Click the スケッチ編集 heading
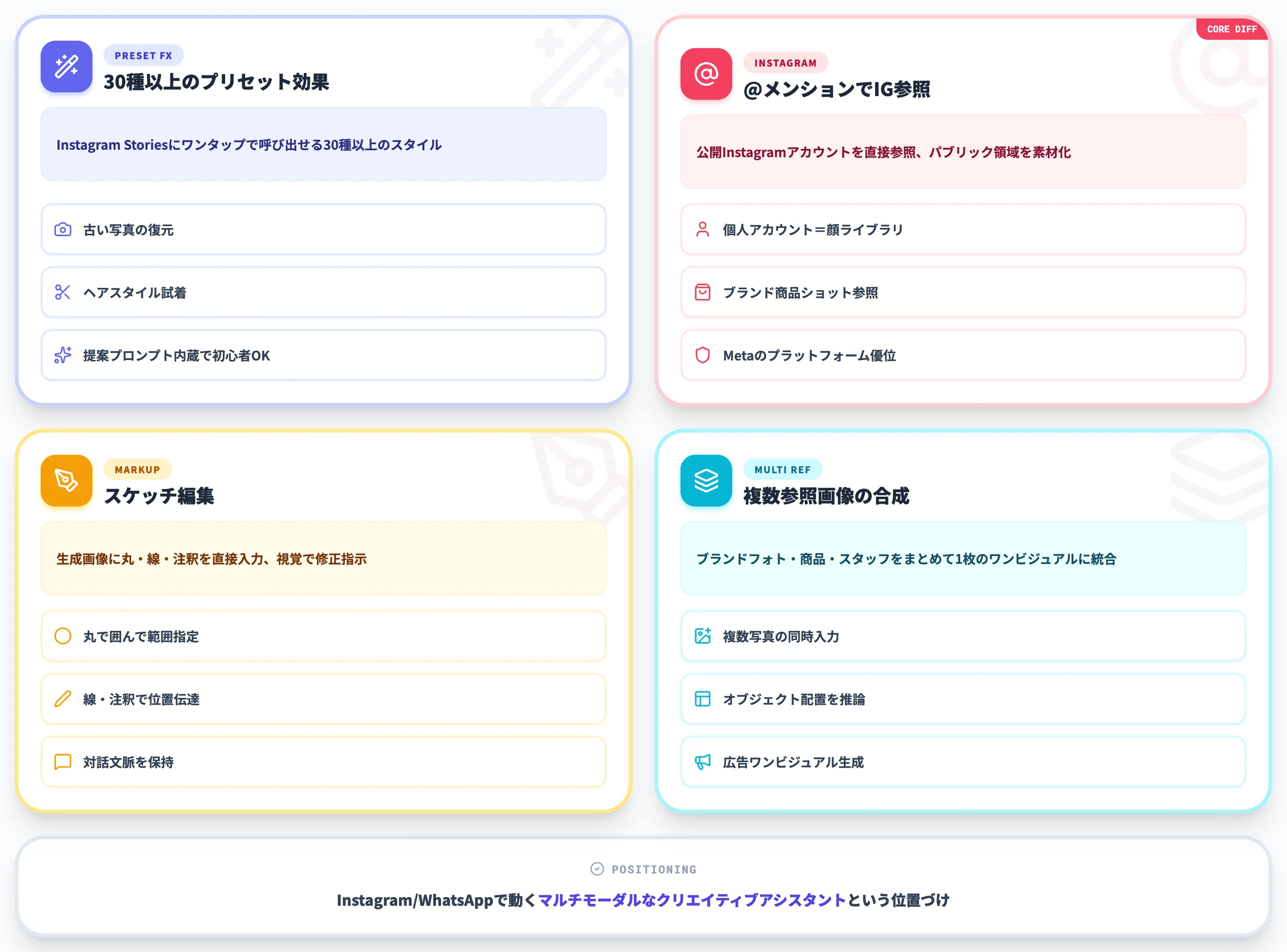Screen dimensions: 1287x952 pyautogui.click(x=159, y=495)
